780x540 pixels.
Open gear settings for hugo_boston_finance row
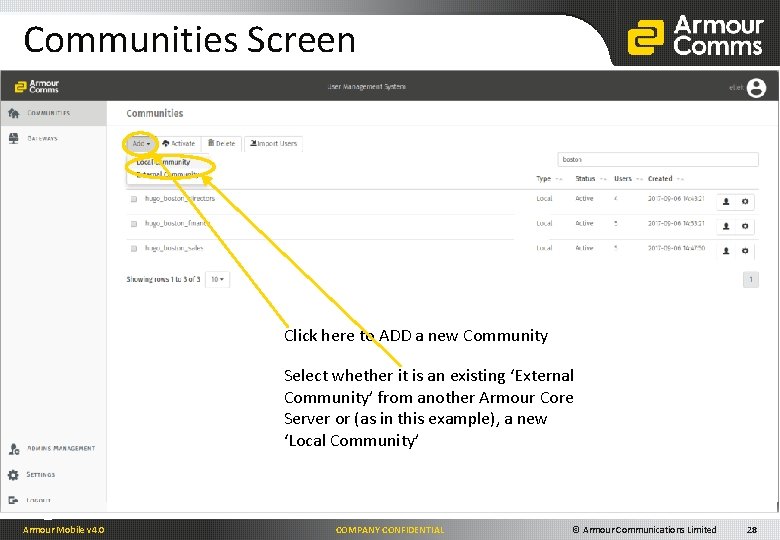[x=745, y=226]
